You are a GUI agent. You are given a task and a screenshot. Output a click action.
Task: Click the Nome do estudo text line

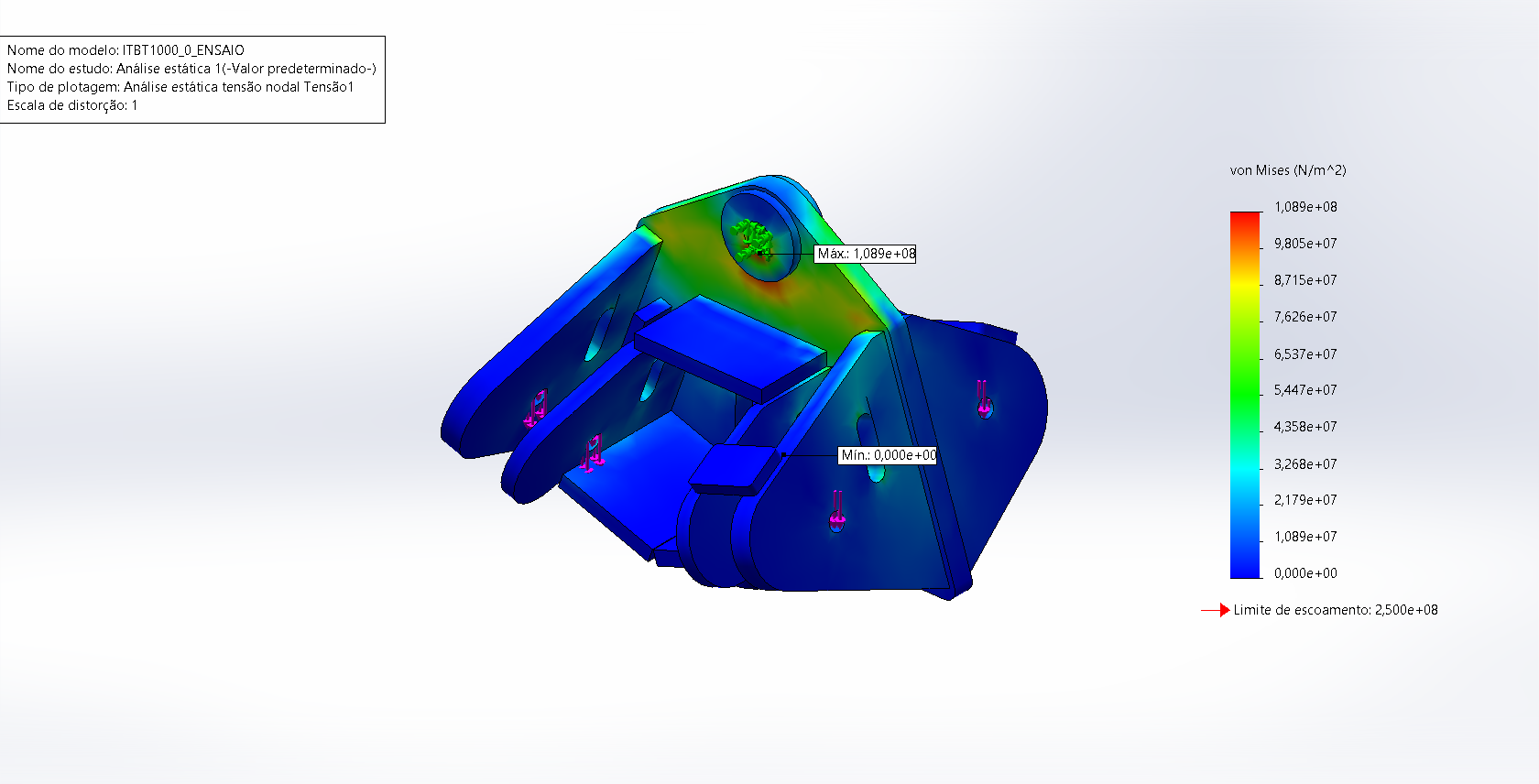(x=191, y=69)
